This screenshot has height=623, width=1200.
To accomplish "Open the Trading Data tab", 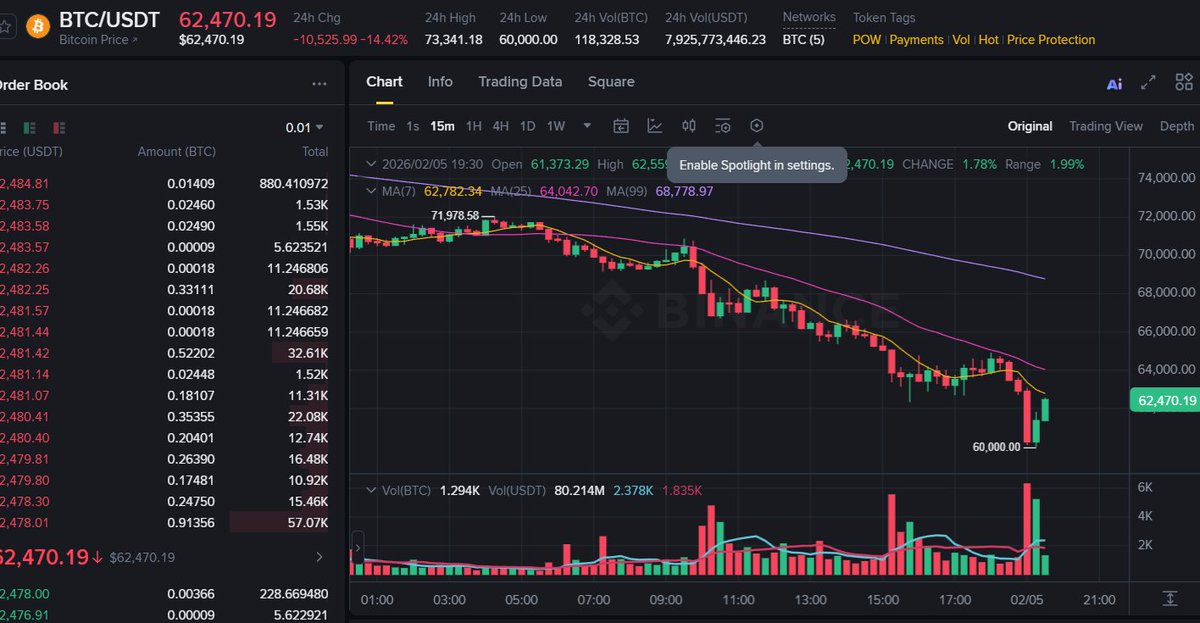I will pos(520,82).
